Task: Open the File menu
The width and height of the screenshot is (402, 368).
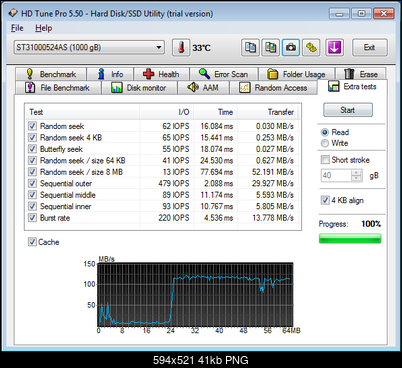Action: (17, 28)
